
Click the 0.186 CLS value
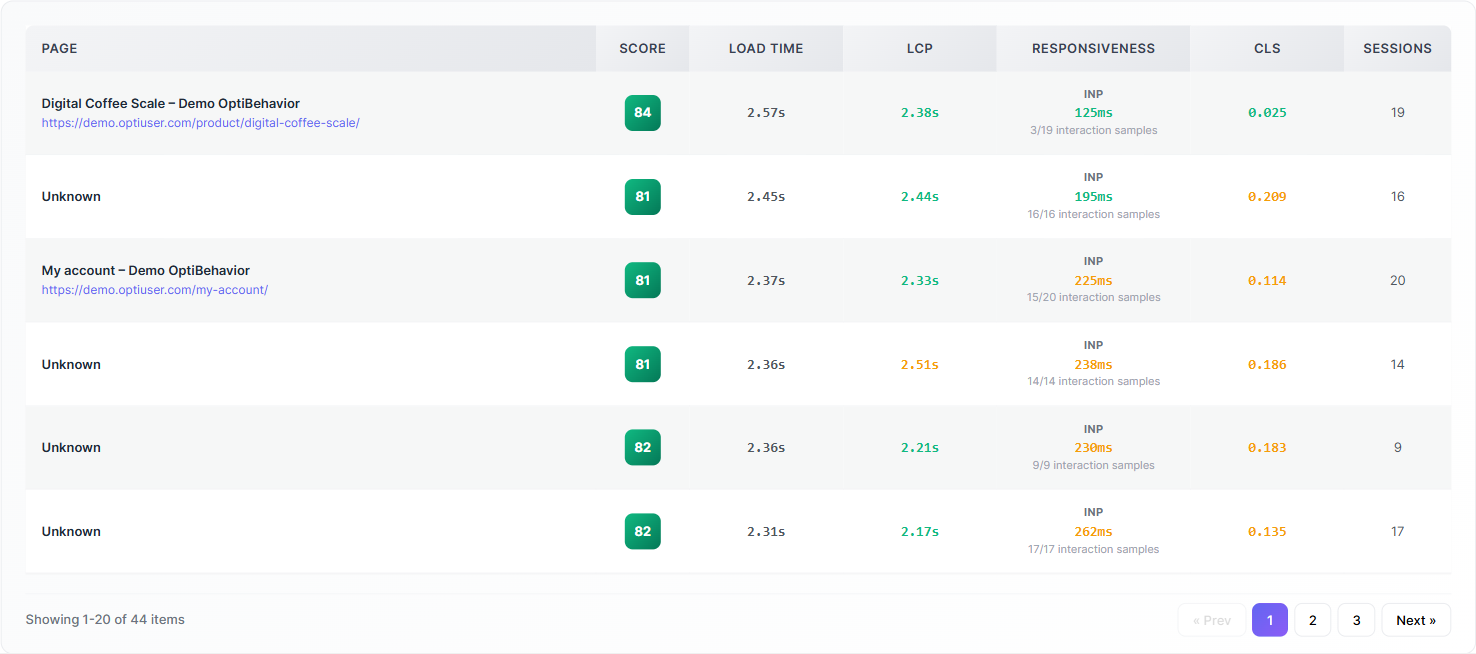click(x=1267, y=365)
